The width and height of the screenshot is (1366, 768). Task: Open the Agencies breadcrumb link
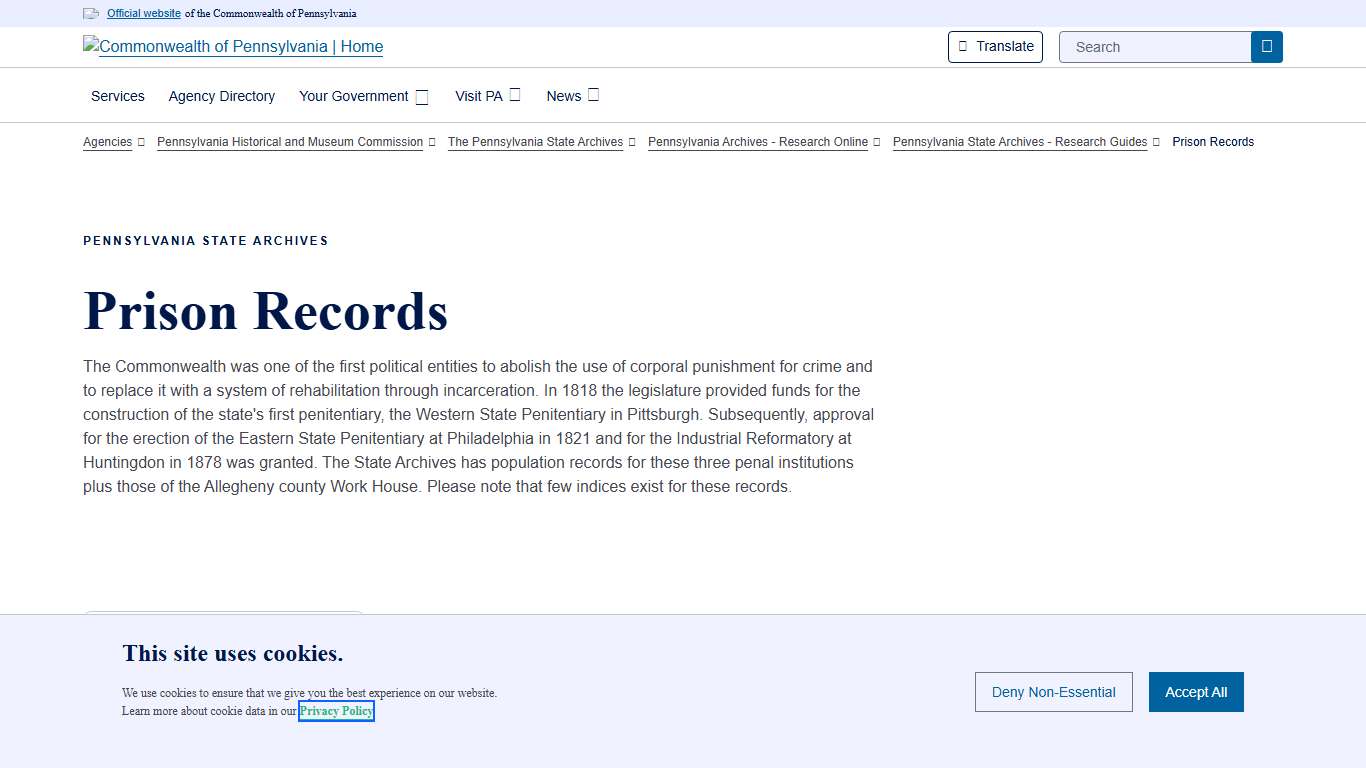[x=107, y=142]
